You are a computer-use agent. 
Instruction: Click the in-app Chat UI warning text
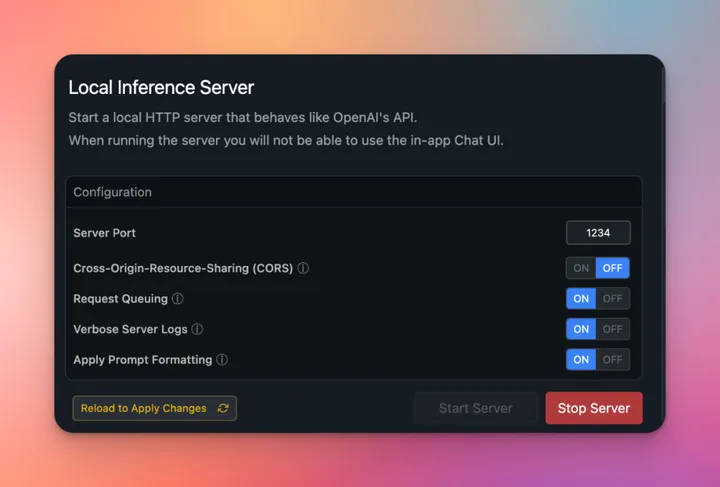click(286, 140)
